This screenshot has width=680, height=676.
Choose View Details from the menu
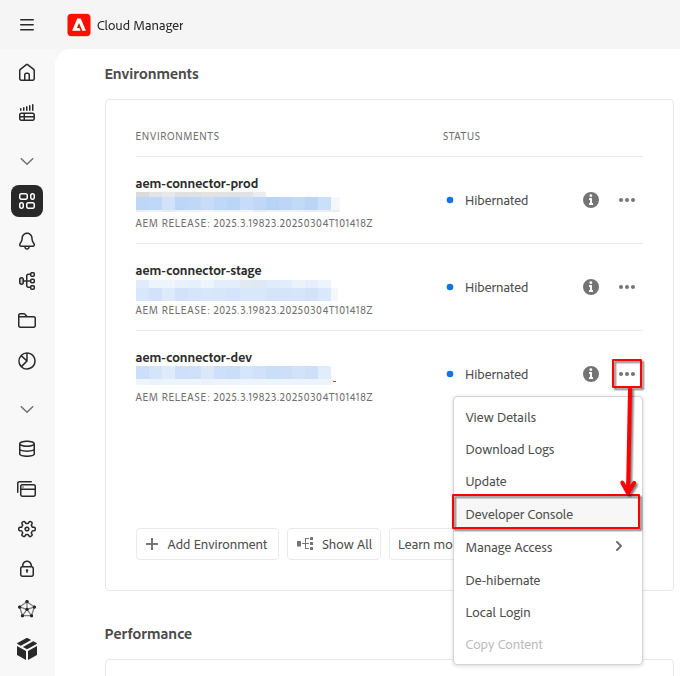click(547, 418)
